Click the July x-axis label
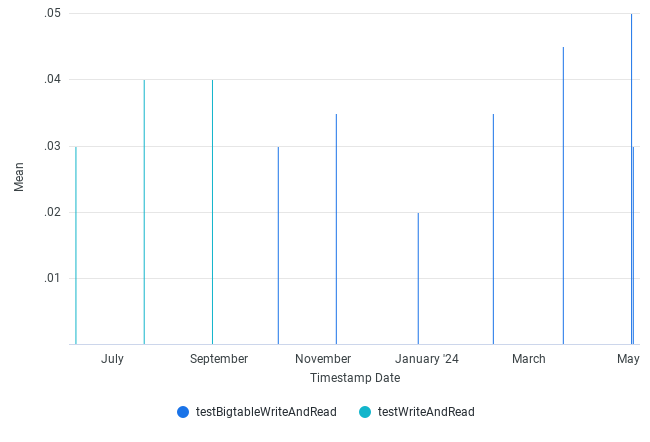 coord(112,359)
